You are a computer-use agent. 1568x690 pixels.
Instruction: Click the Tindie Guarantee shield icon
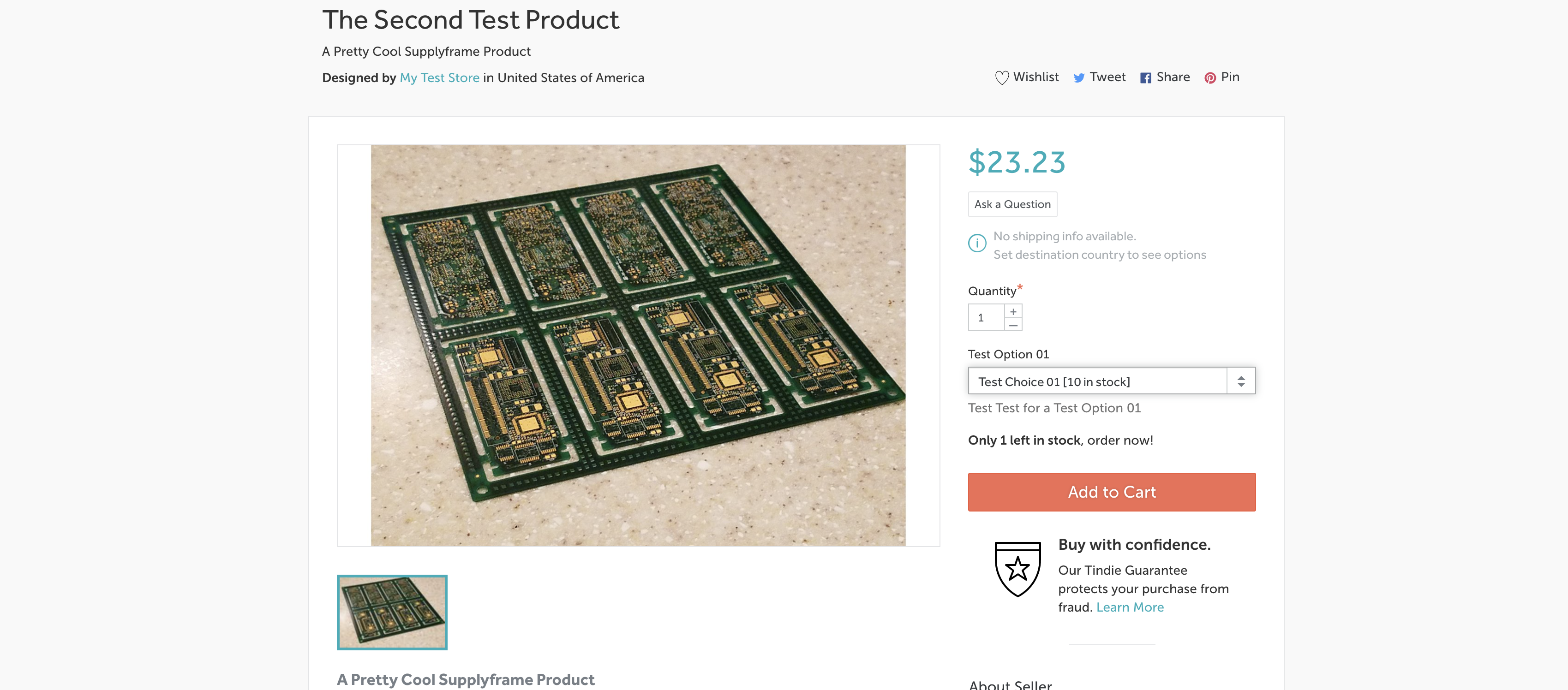click(x=1017, y=569)
